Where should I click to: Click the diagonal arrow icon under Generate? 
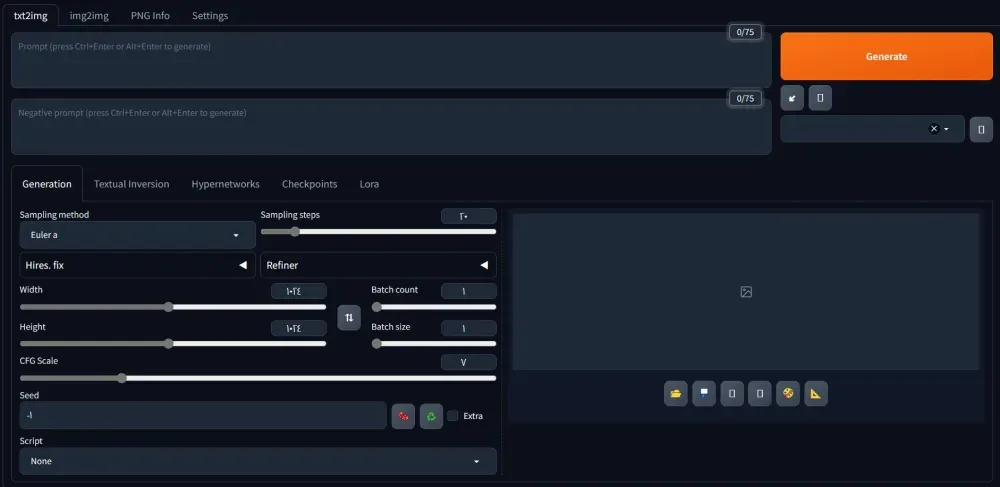pos(792,98)
